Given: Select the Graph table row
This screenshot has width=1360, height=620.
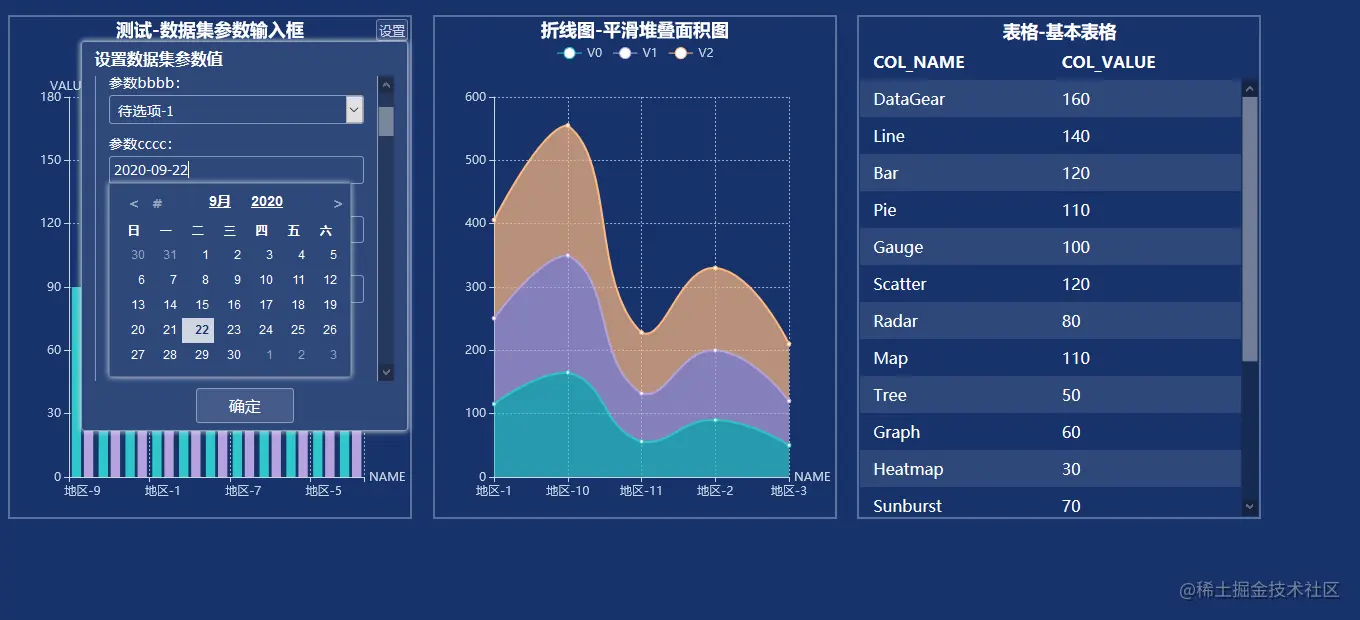Looking at the screenshot, I should 1050,432.
